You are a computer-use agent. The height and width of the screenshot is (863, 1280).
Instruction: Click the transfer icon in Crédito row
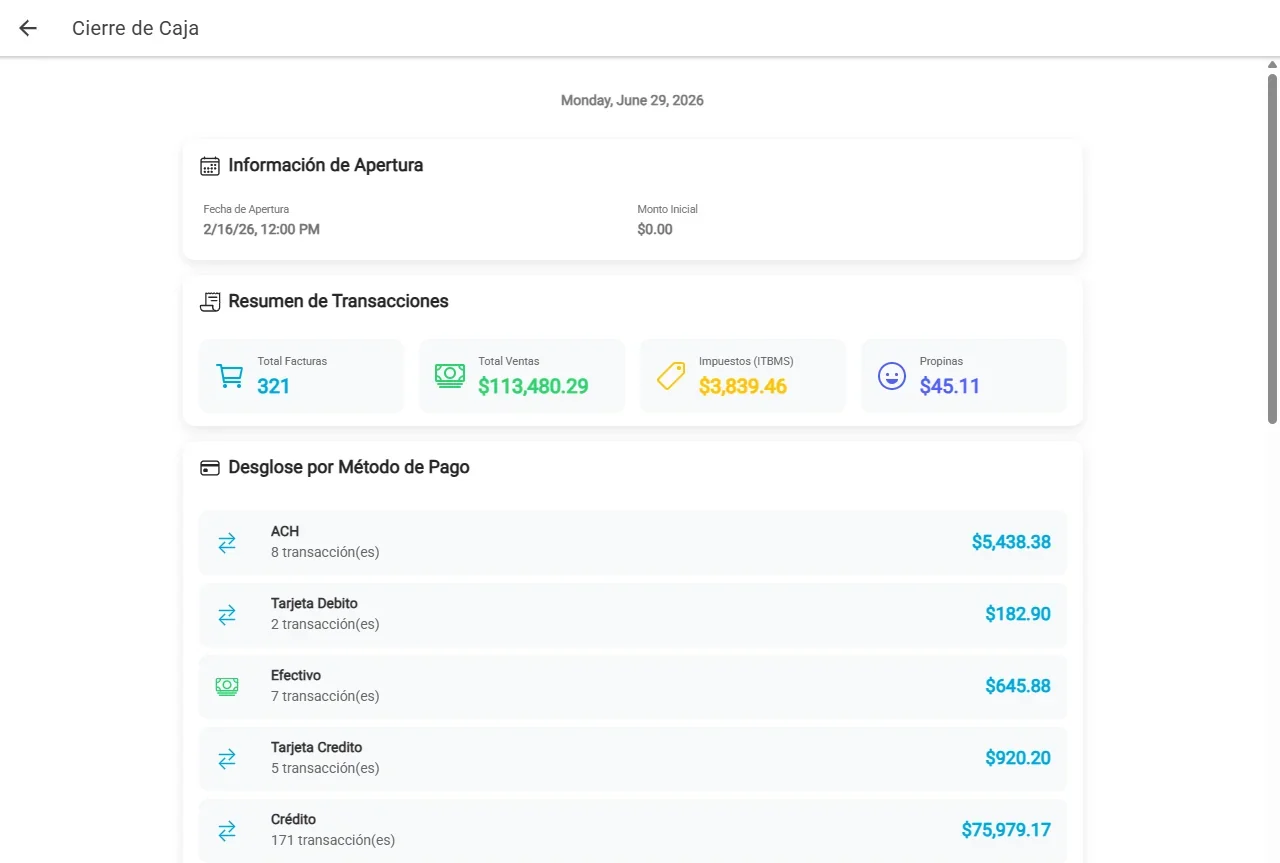[x=227, y=830]
